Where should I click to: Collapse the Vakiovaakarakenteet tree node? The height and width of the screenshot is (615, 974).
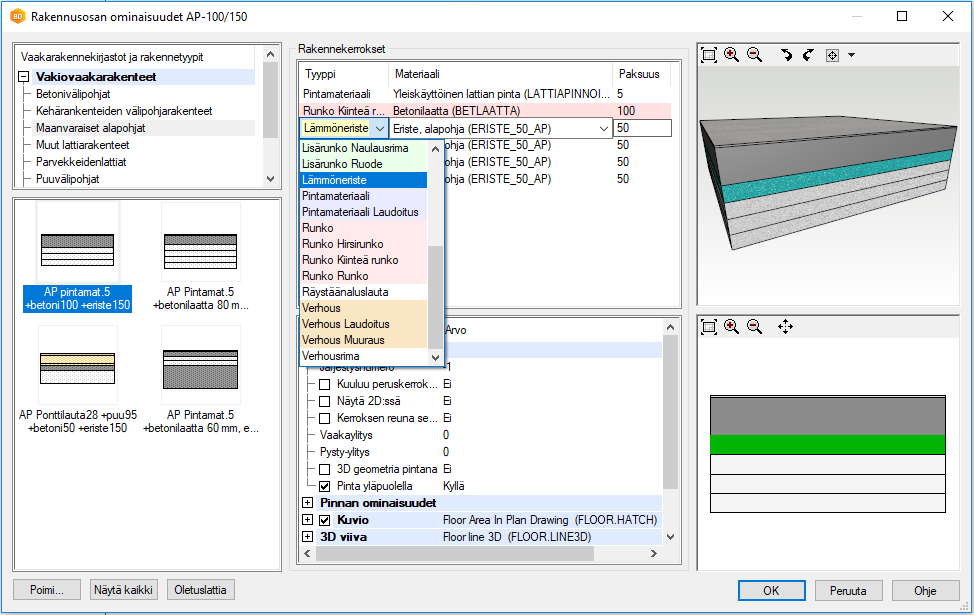[x=24, y=77]
